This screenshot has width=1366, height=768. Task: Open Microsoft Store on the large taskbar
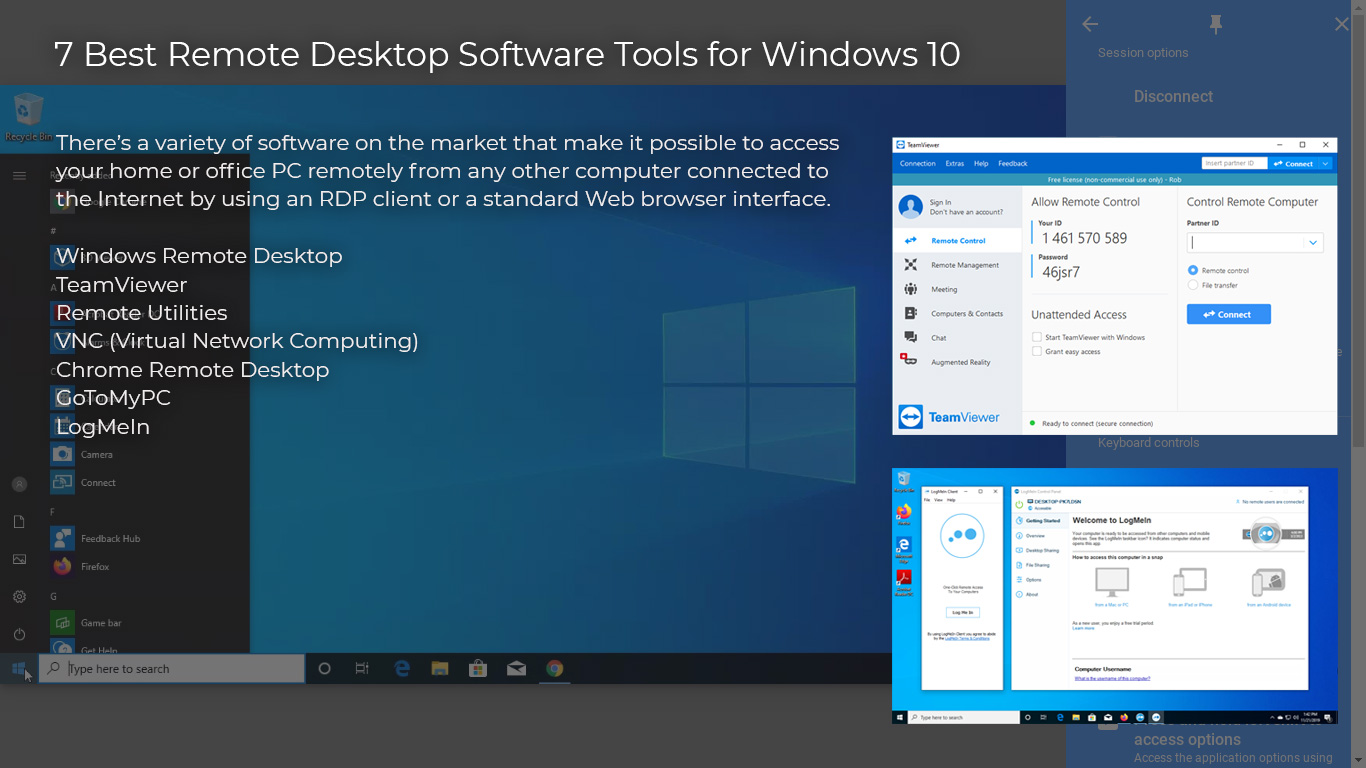pyautogui.click(x=478, y=669)
